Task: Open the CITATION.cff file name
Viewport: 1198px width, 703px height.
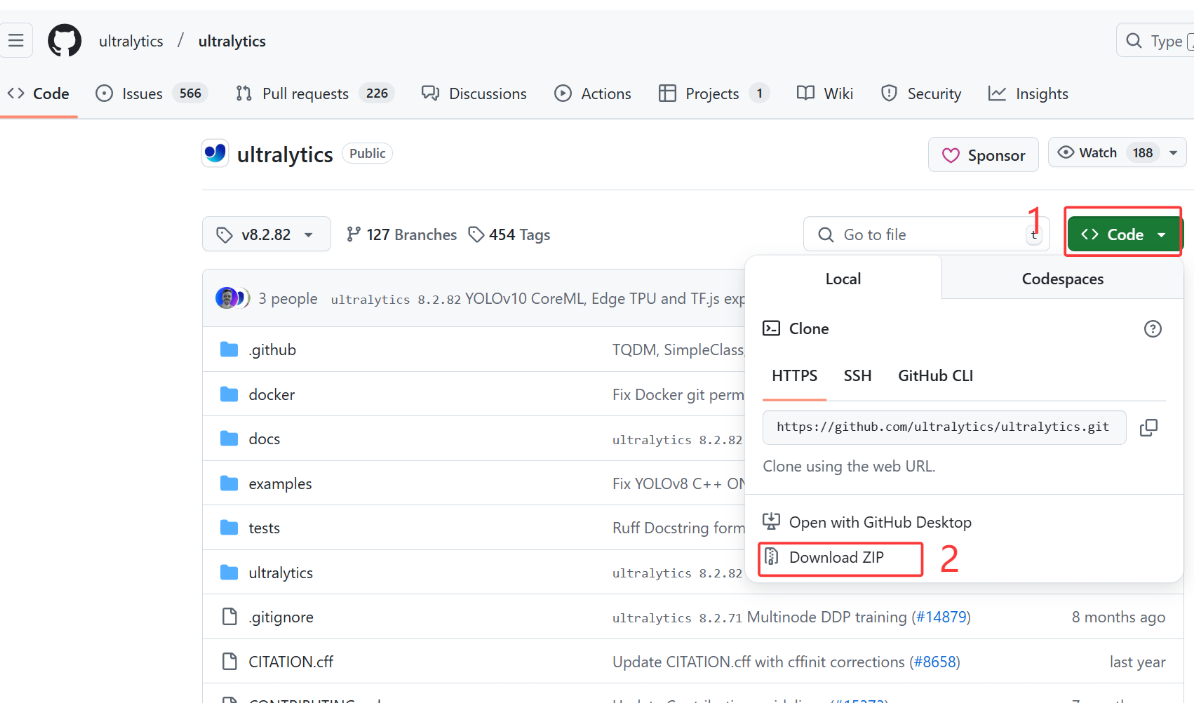Action: [x=290, y=662]
